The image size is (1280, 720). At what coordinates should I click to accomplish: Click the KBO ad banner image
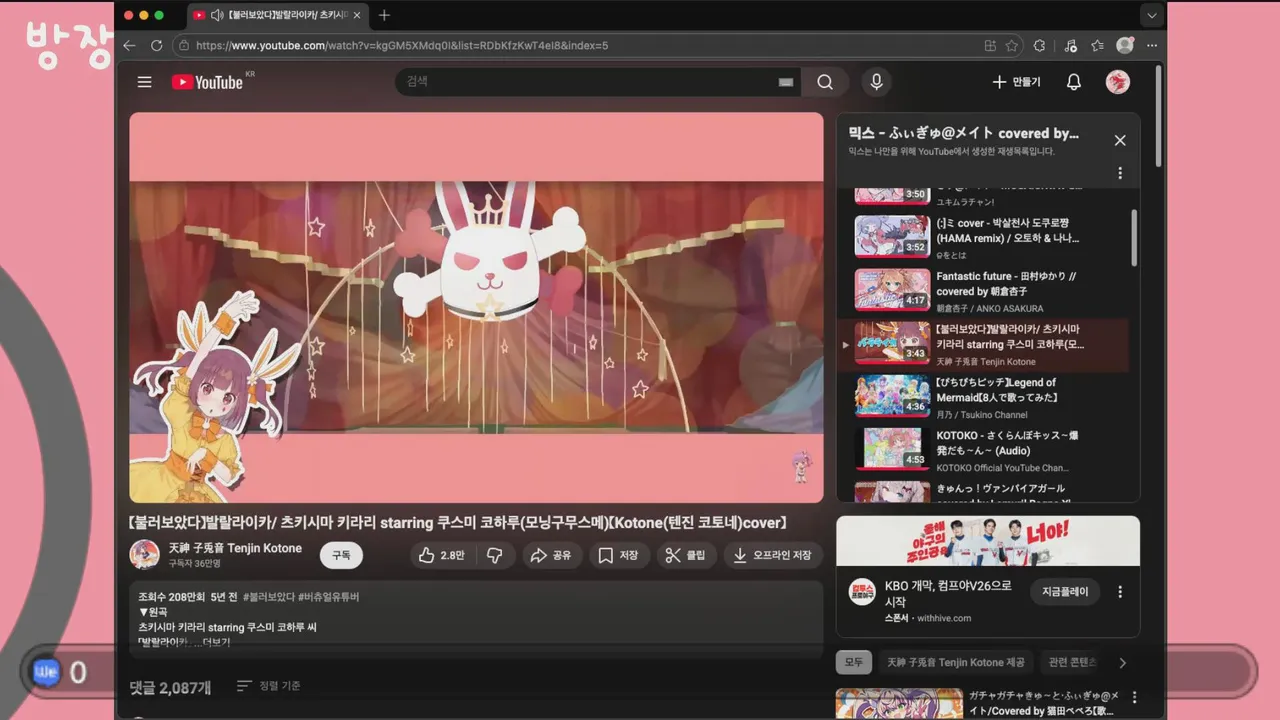coord(988,541)
